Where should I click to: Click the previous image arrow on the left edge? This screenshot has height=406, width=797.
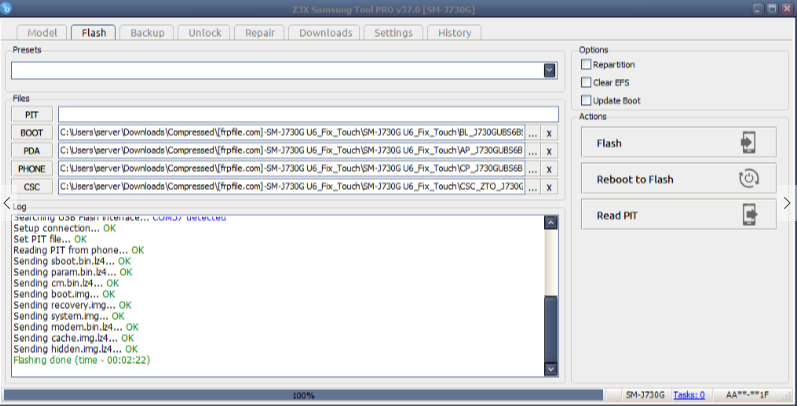click(7, 203)
